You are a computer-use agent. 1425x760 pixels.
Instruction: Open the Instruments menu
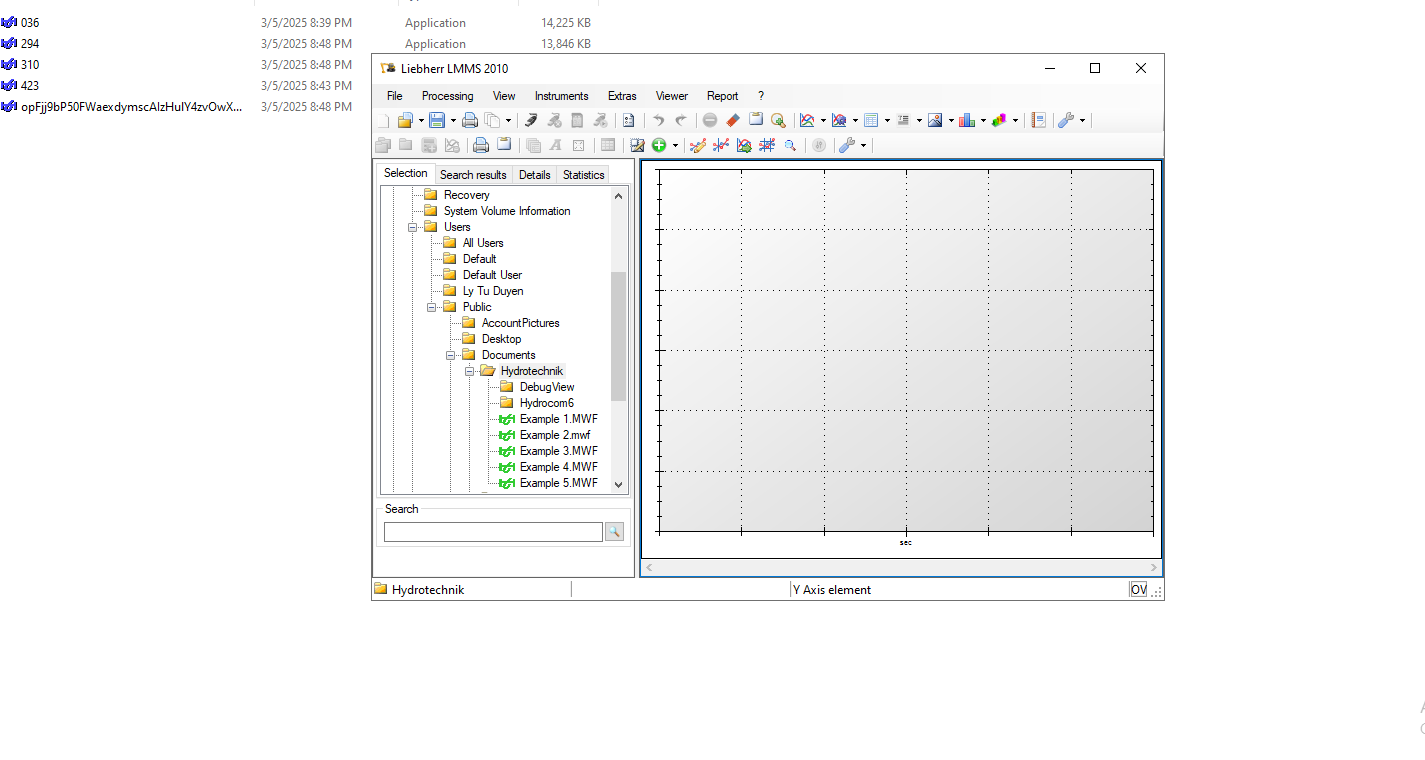561,96
